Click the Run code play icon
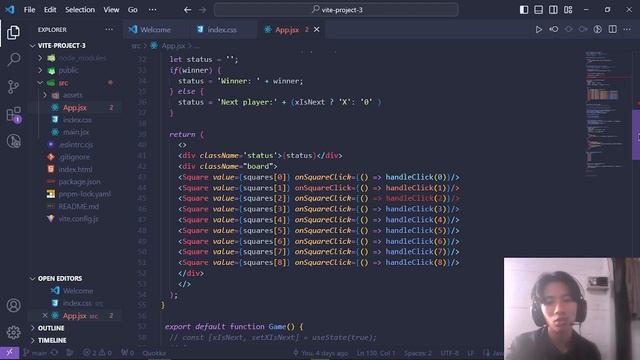The image size is (640, 360). 539,29
